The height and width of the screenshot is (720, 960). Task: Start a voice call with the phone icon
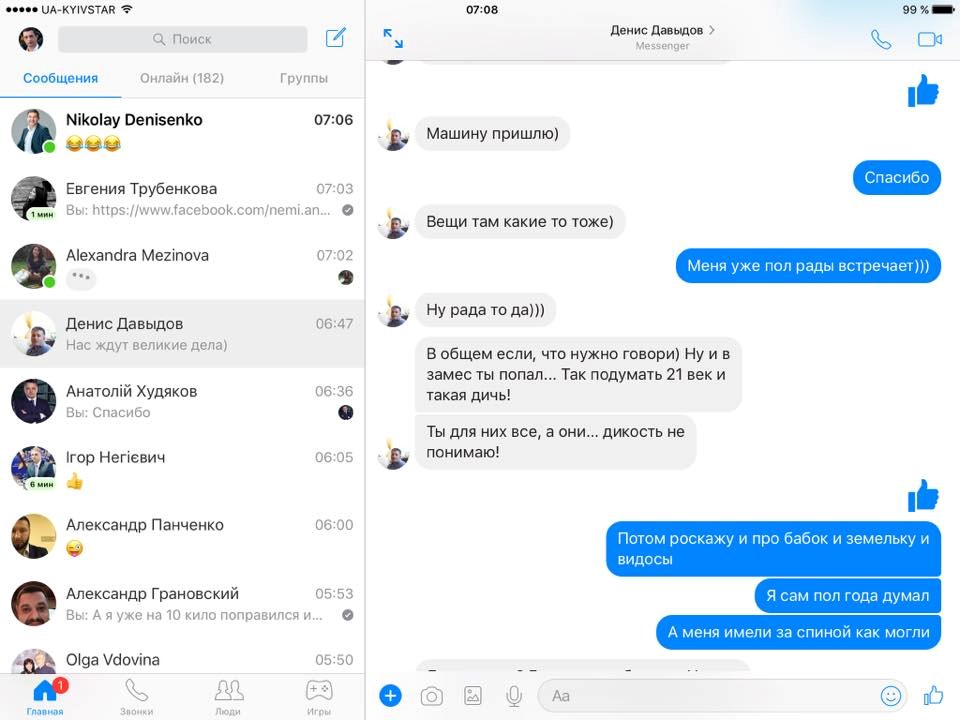pos(880,39)
